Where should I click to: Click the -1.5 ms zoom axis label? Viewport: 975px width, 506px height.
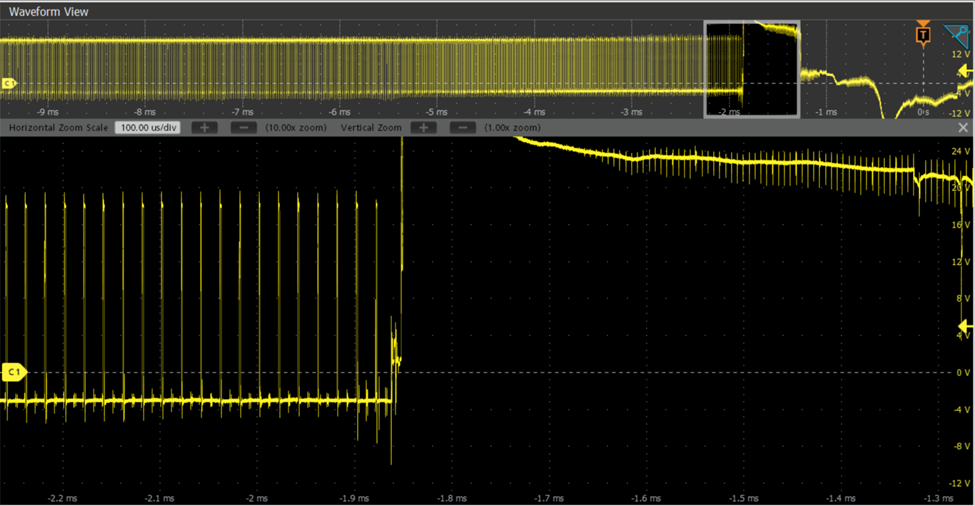coord(744,499)
